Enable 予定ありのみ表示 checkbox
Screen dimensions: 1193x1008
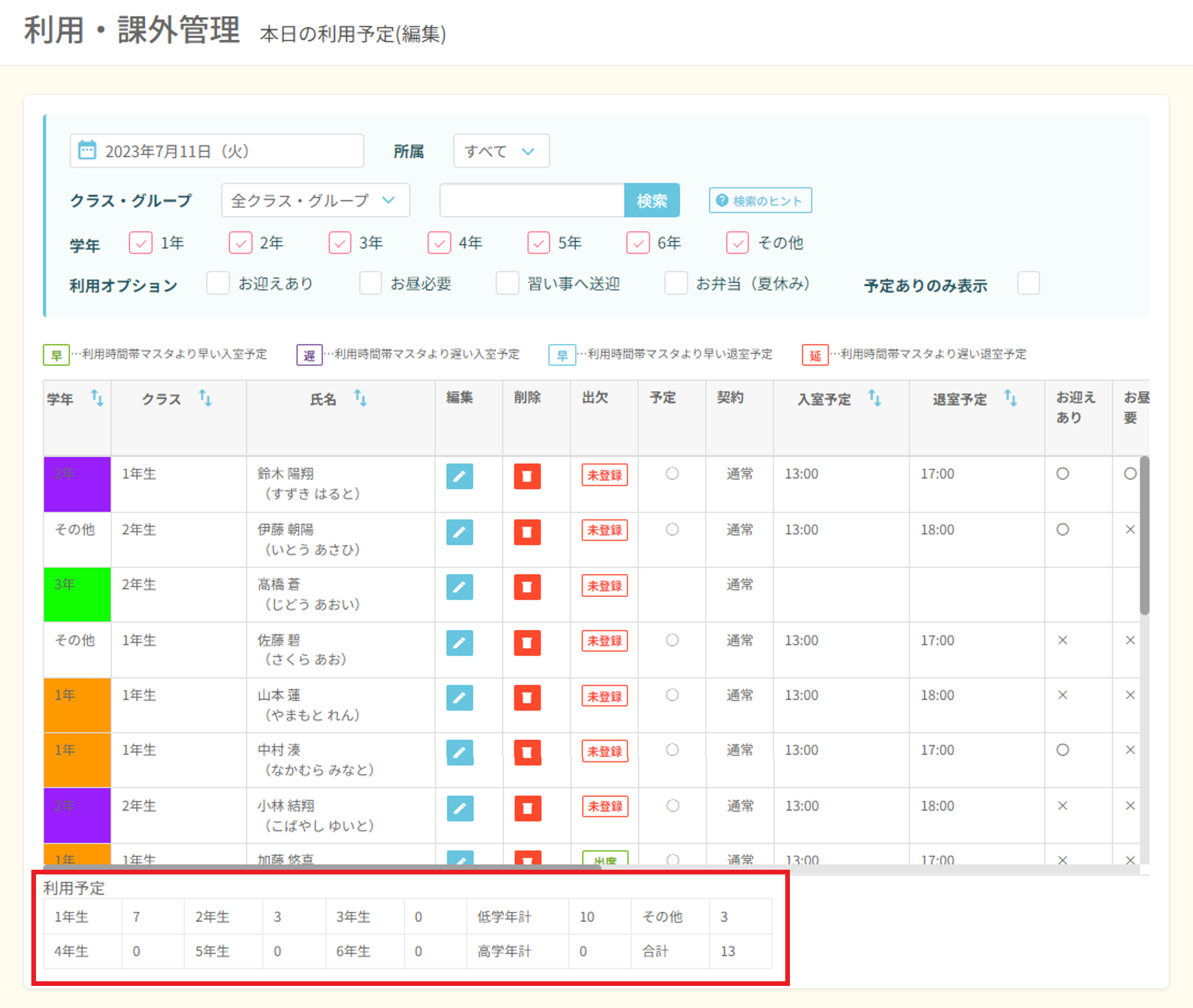point(1029,283)
